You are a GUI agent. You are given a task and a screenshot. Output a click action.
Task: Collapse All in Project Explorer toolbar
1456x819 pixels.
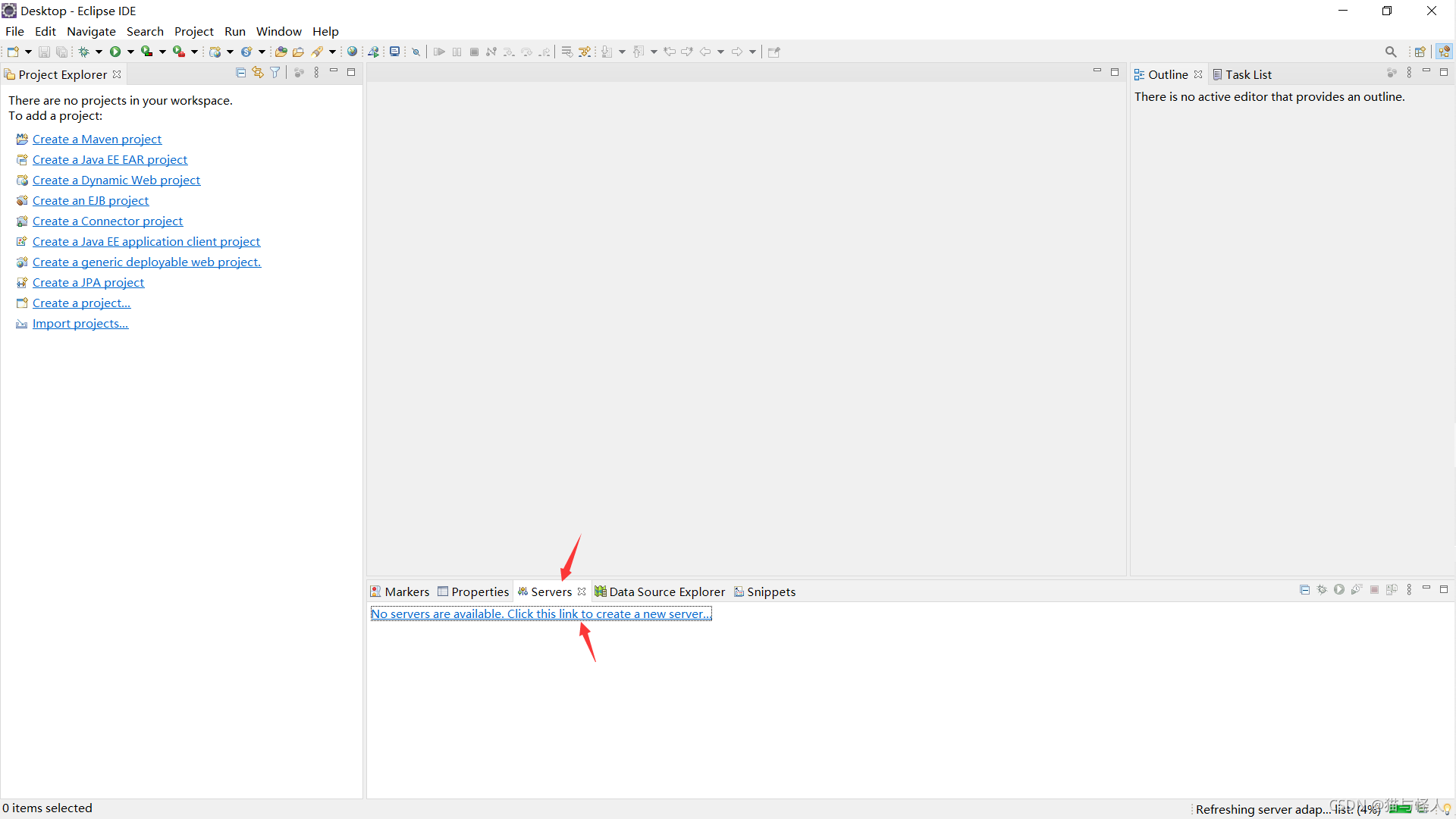click(240, 73)
